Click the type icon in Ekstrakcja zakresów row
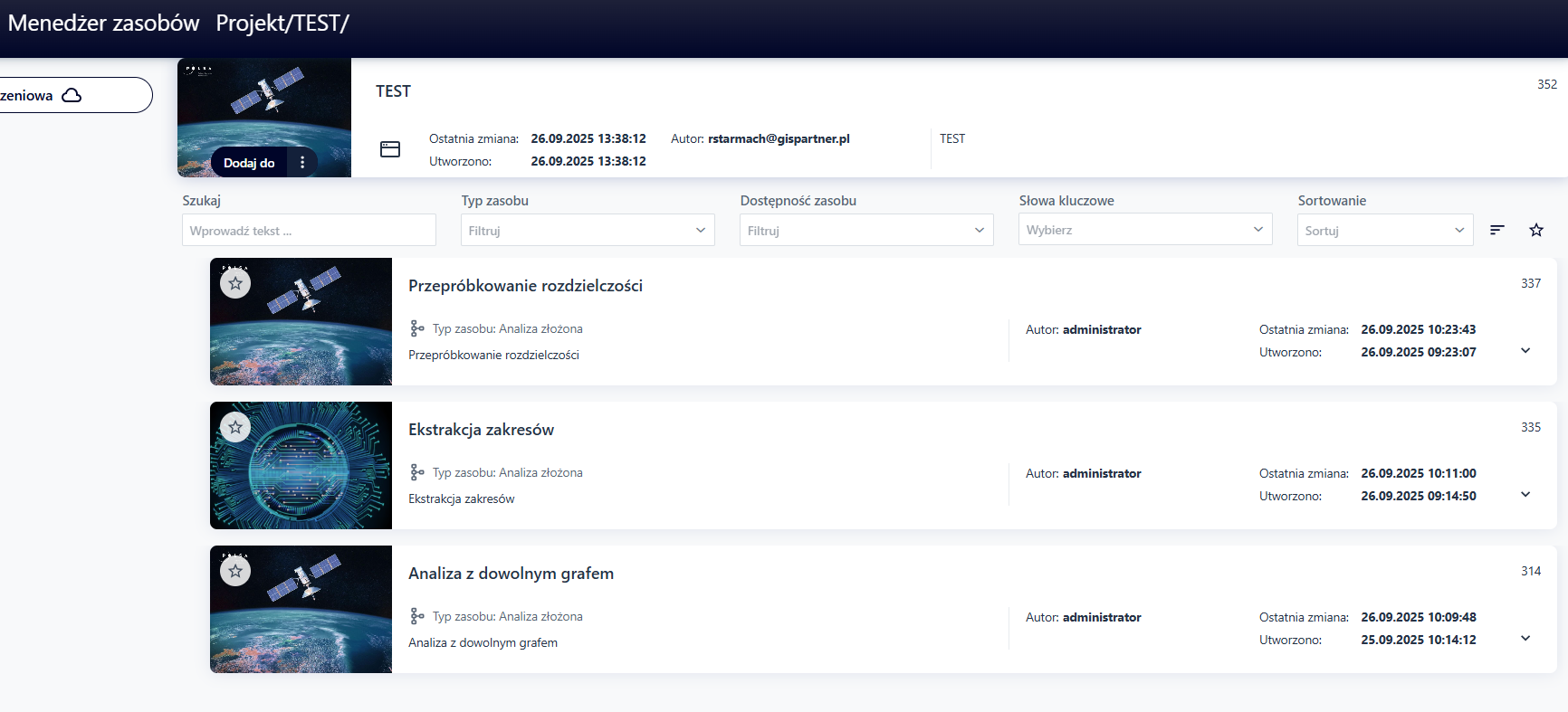Image resolution: width=1568 pixels, height=712 pixels. click(416, 472)
